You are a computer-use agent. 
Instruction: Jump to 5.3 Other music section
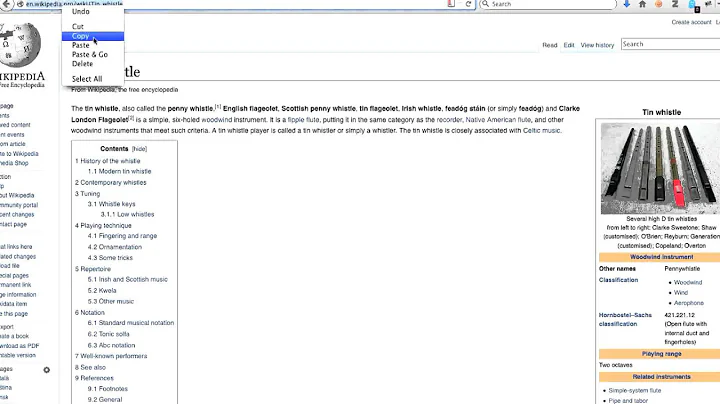coord(111,302)
